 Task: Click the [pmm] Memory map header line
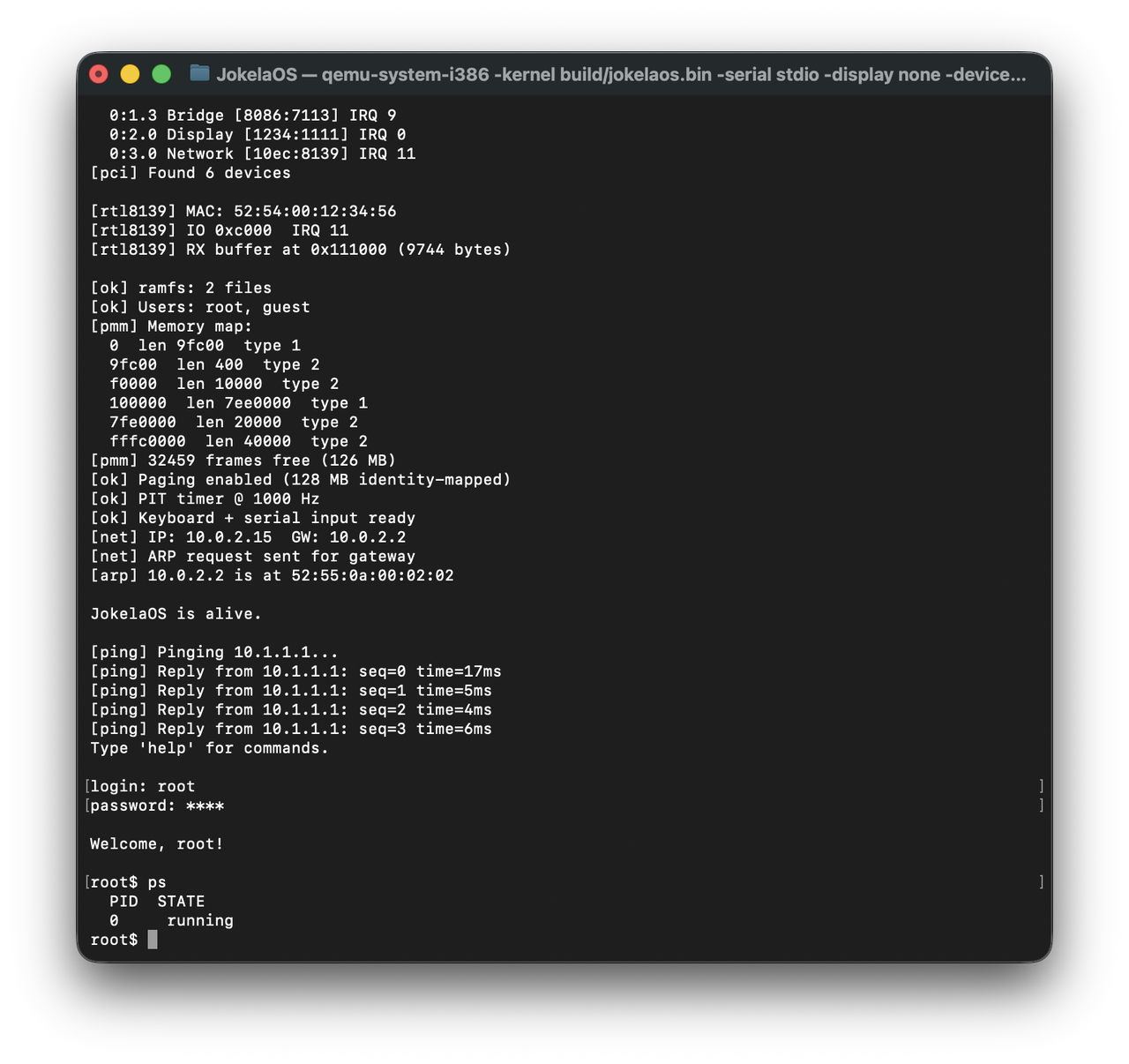coord(172,326)
